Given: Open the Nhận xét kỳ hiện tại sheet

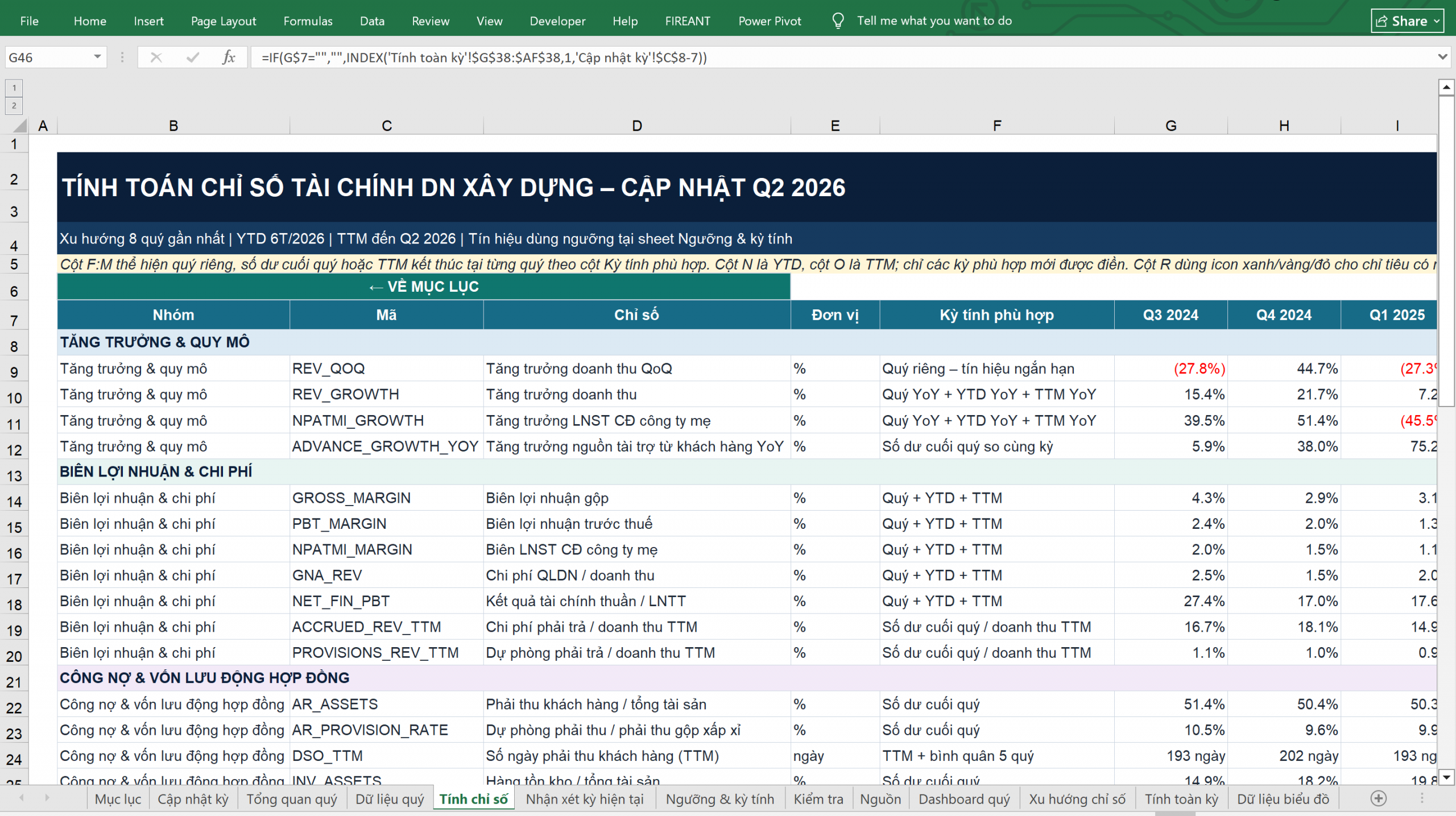Looking at the screenshot, I should (x=585, y=799).
